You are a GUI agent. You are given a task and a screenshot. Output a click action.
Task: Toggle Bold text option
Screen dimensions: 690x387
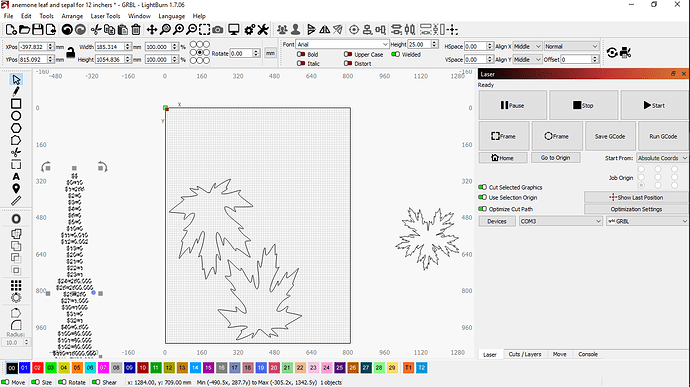(301, 54)
